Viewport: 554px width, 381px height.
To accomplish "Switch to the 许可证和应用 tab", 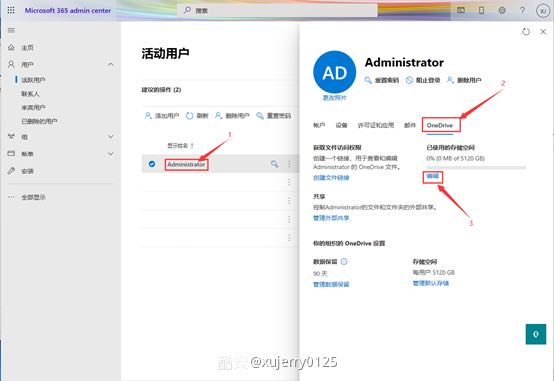I will point(376,125).
